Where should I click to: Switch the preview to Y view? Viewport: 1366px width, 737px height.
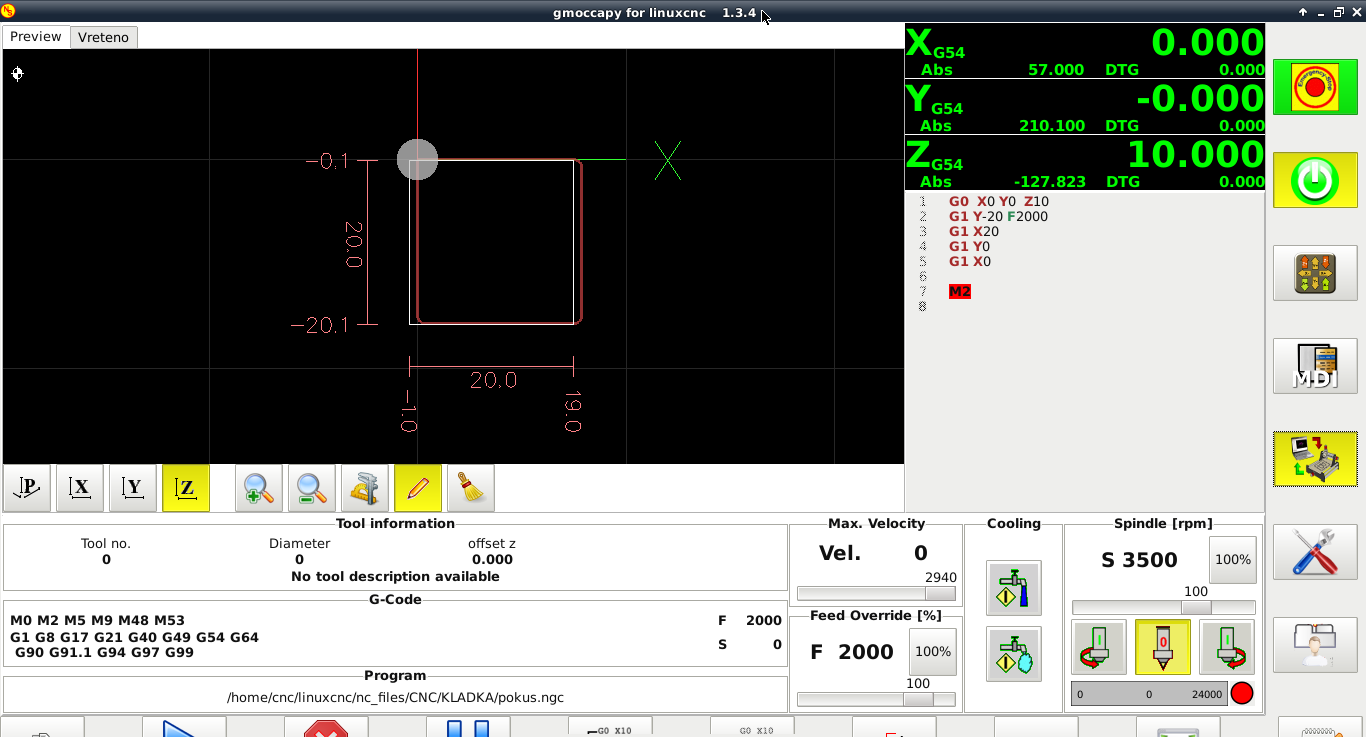133,488
